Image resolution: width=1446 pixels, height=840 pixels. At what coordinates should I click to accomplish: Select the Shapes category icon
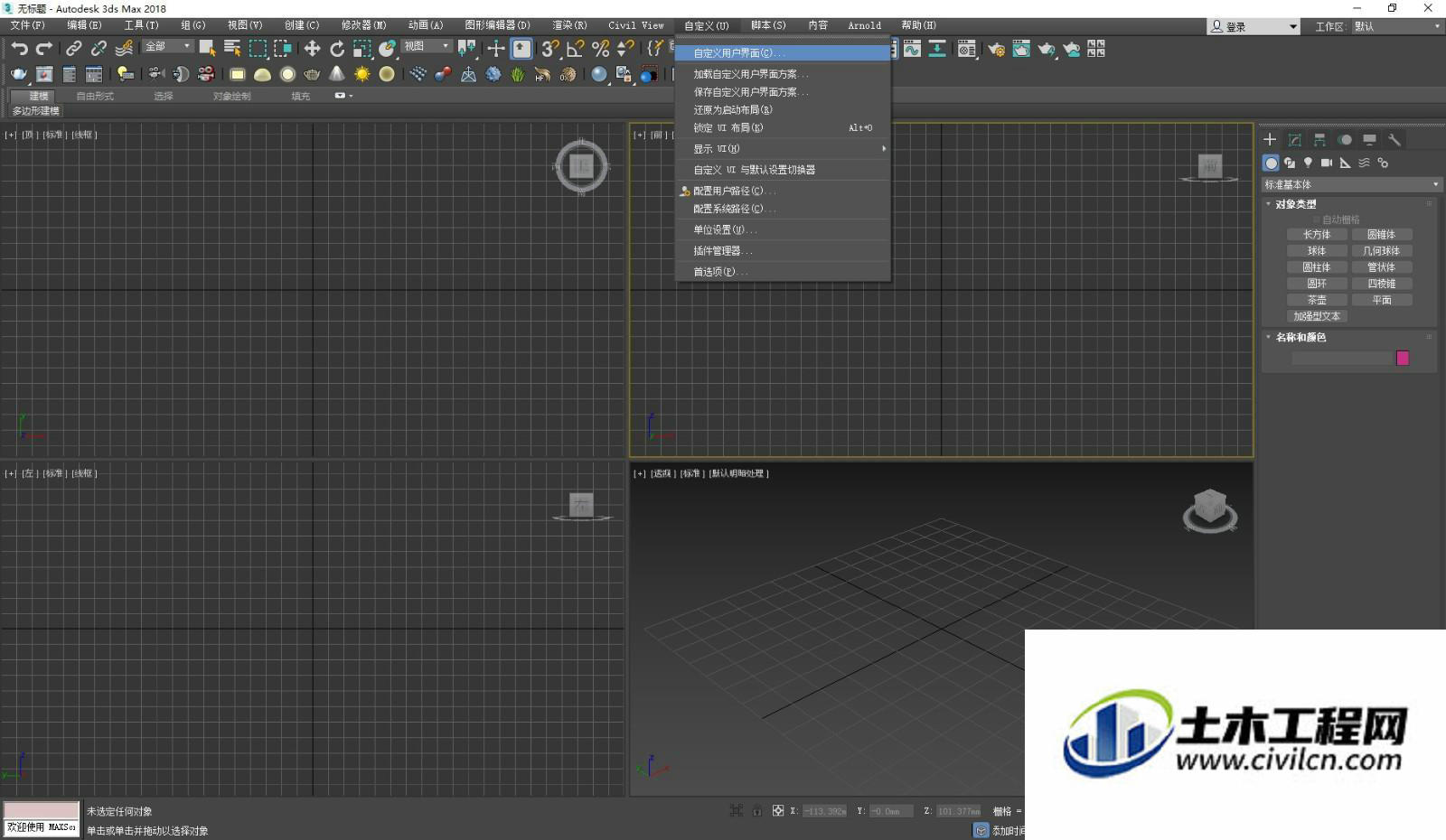pos(1290,163)
